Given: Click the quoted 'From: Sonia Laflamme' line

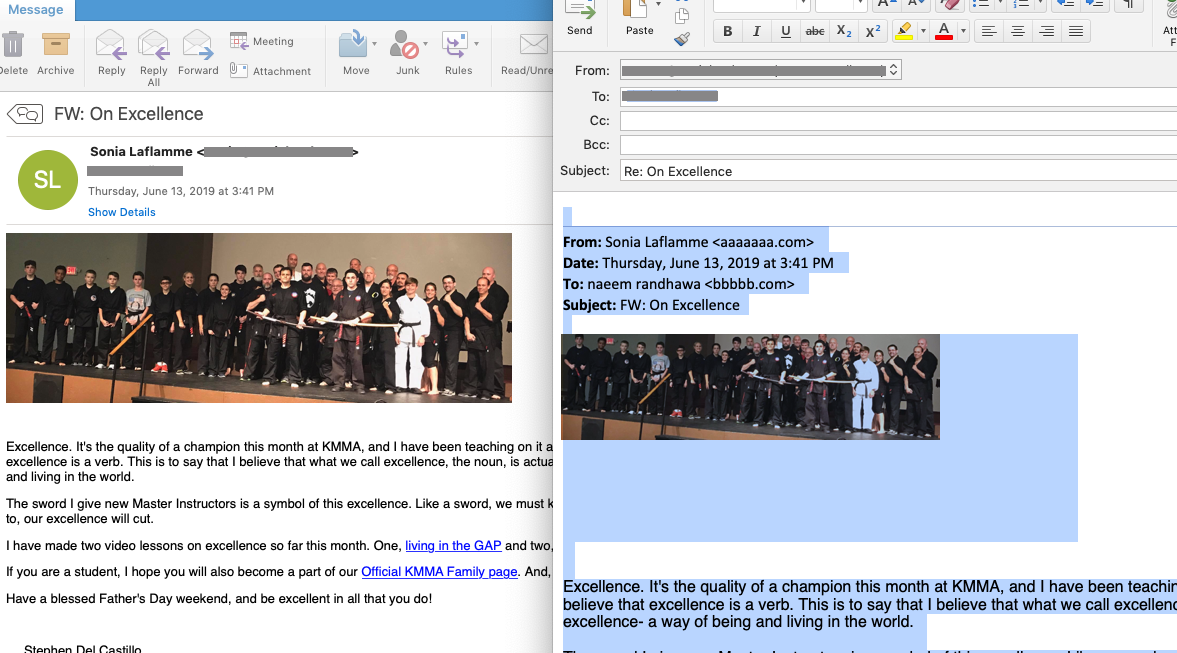Looking at the screenshot, I should pos(688,242).
